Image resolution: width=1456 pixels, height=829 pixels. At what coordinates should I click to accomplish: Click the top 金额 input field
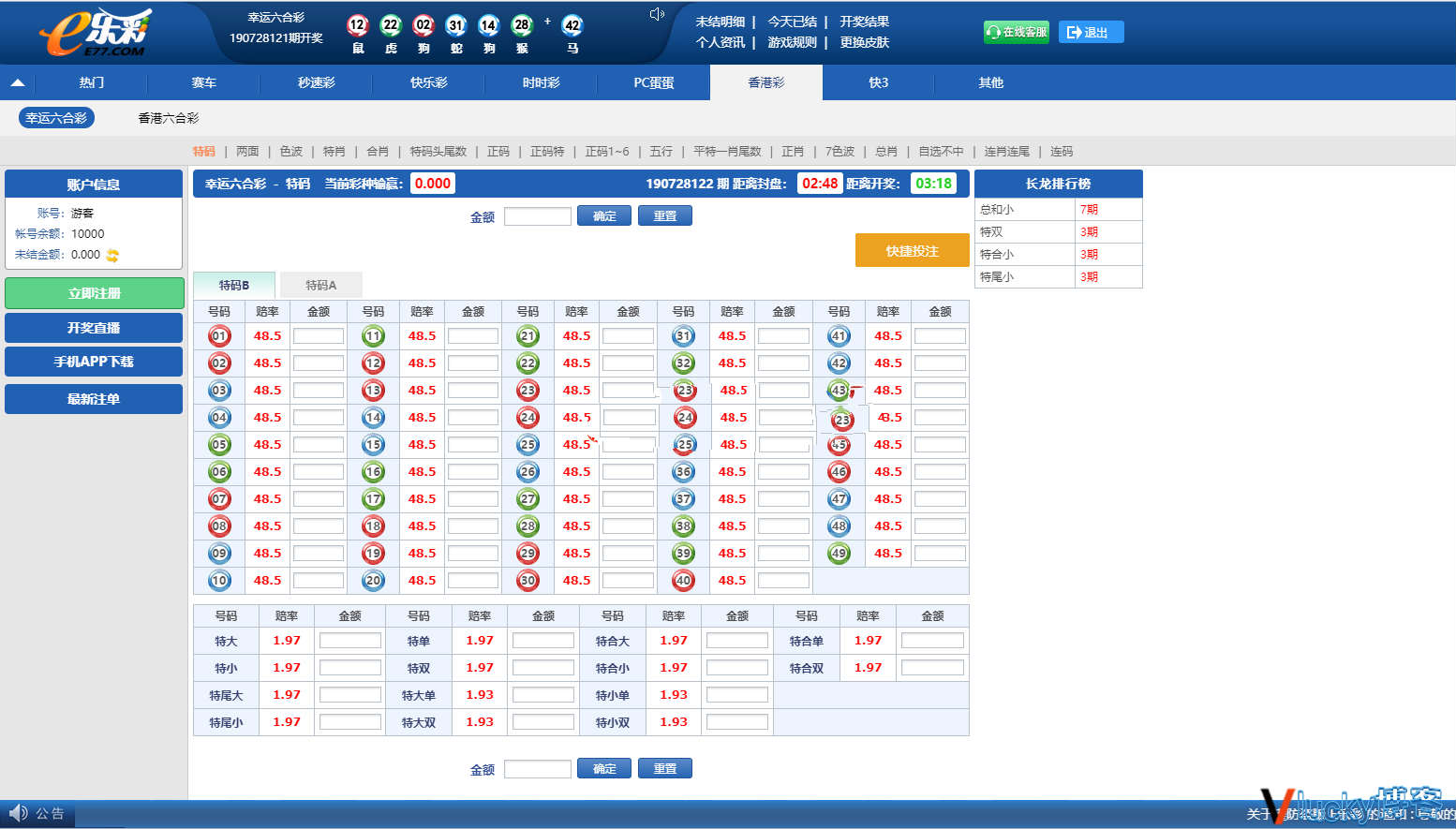pos(538,216)
